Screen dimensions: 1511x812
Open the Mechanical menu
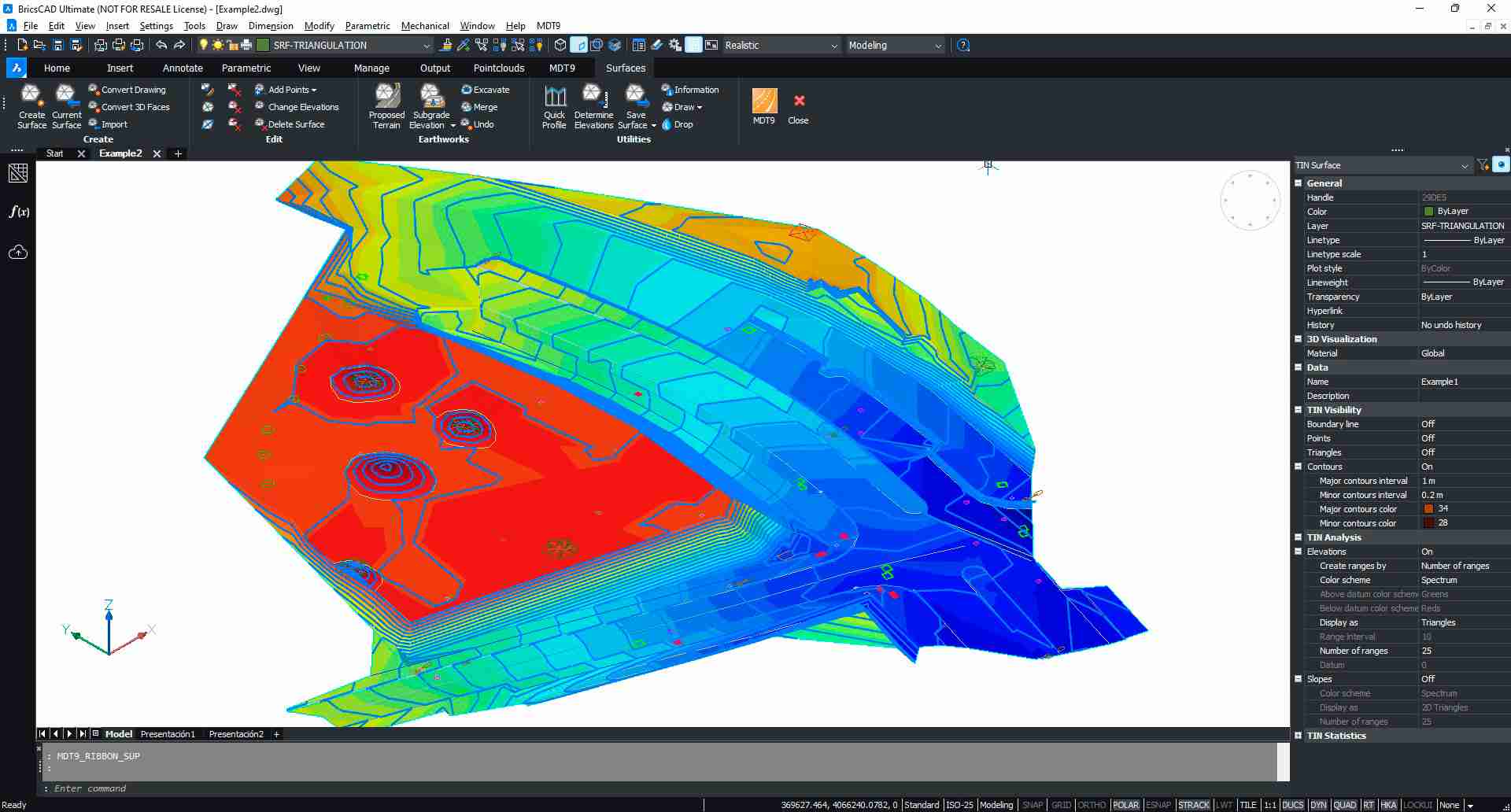424,25
